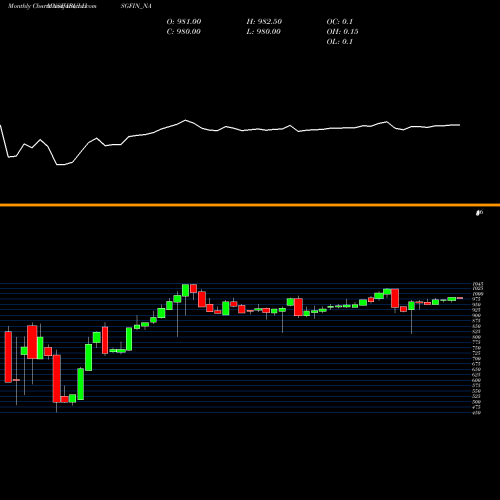The image size is (500, 500).
Task: Click the tall red candle falling to 500
Action: 57,379
